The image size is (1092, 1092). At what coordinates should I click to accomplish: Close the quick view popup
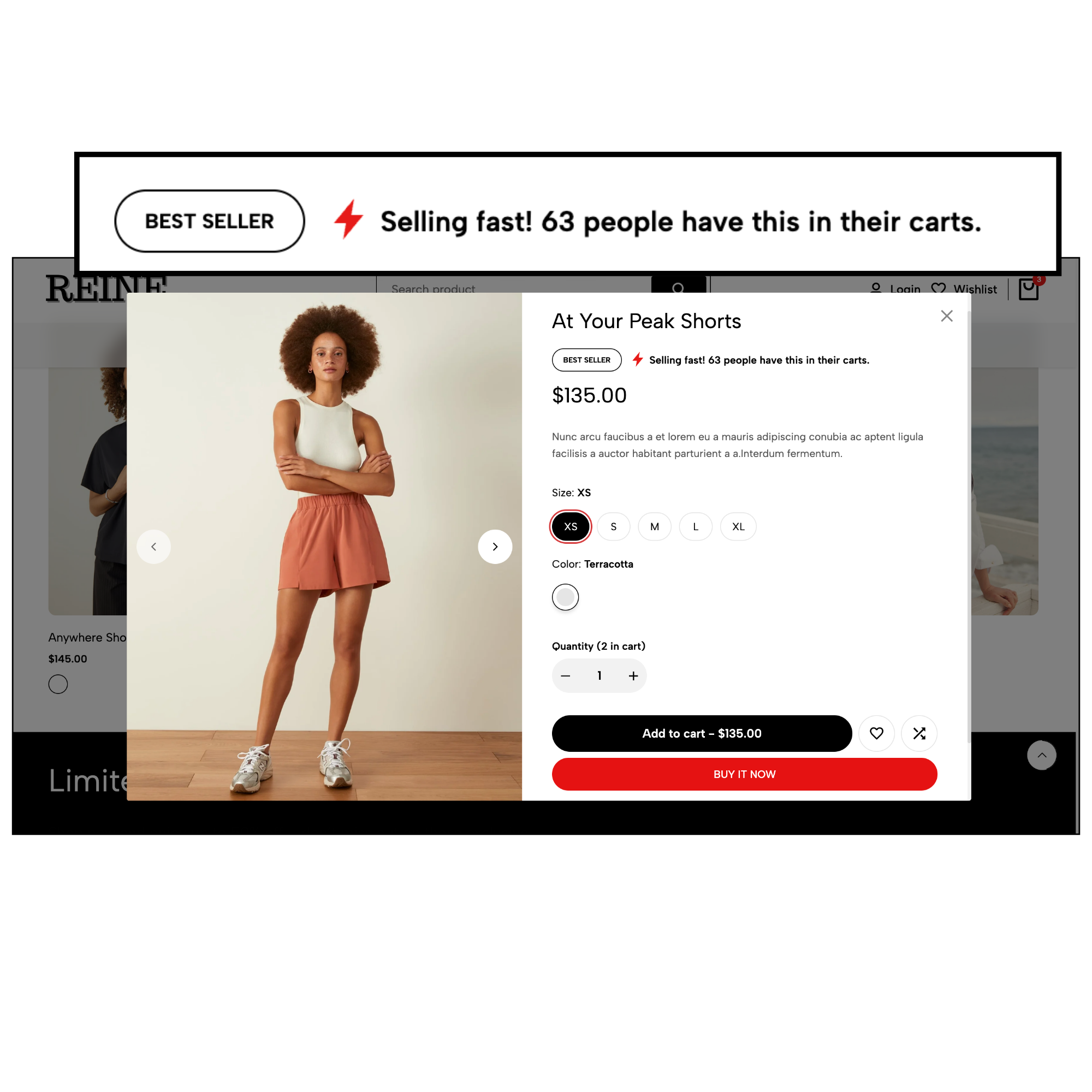[x=947, y=316]
